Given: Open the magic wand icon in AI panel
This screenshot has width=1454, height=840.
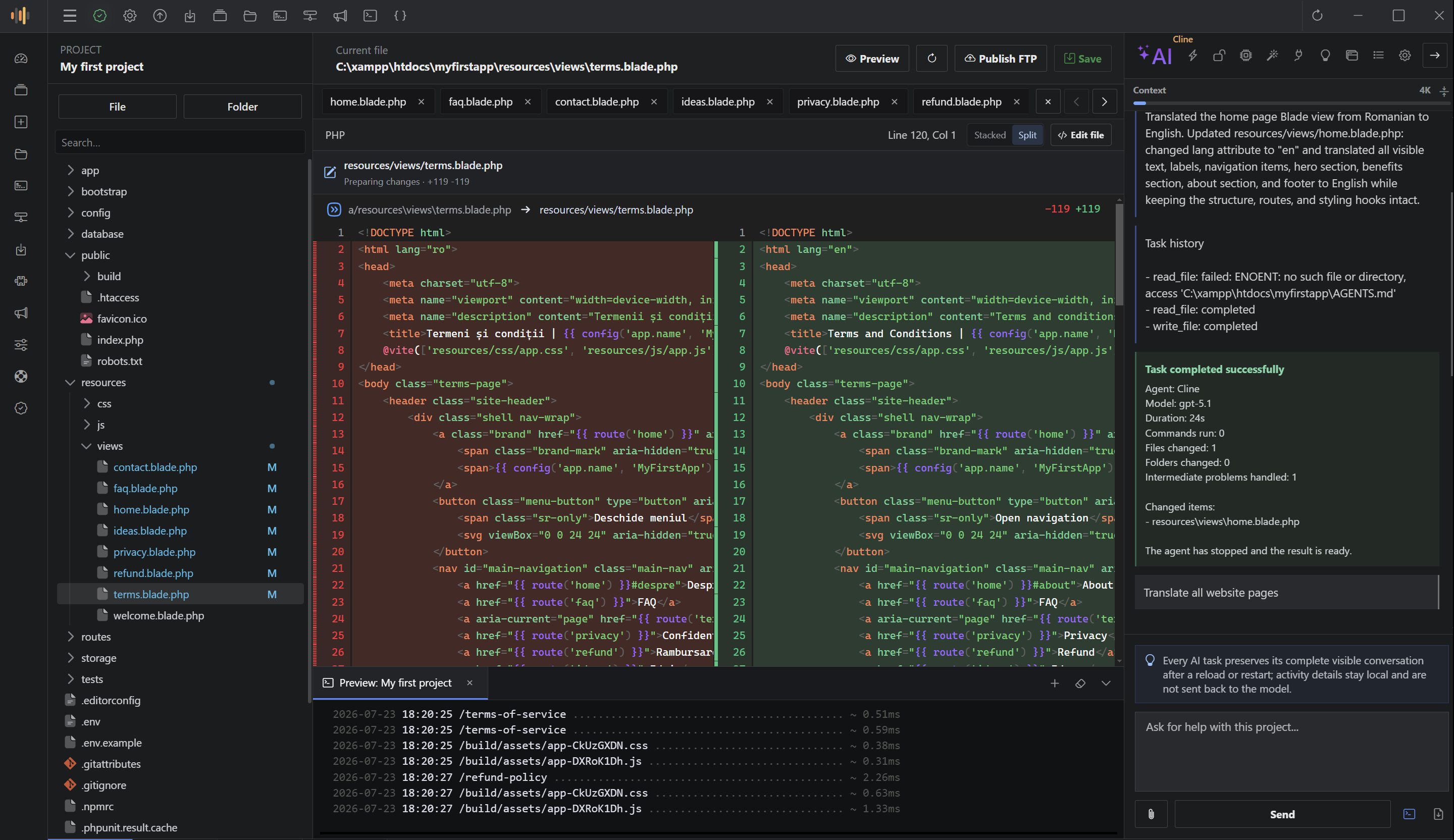Looking at the screenshot, I should [1272, 56].
